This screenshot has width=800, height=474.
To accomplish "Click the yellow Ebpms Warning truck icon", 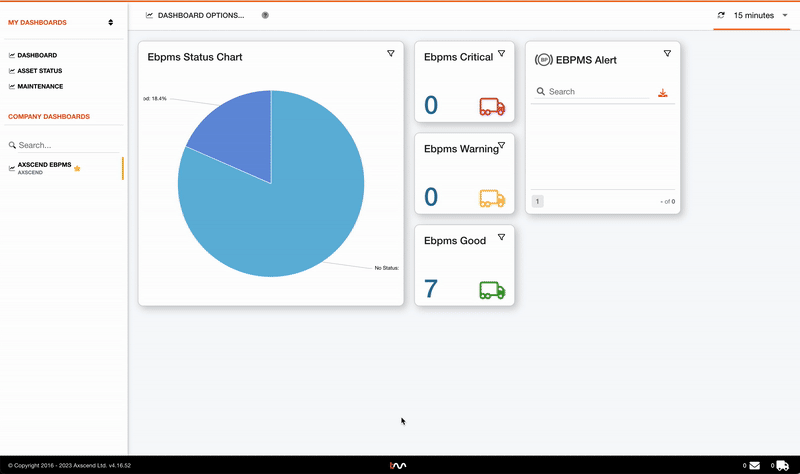I will (x=492, y=198).
